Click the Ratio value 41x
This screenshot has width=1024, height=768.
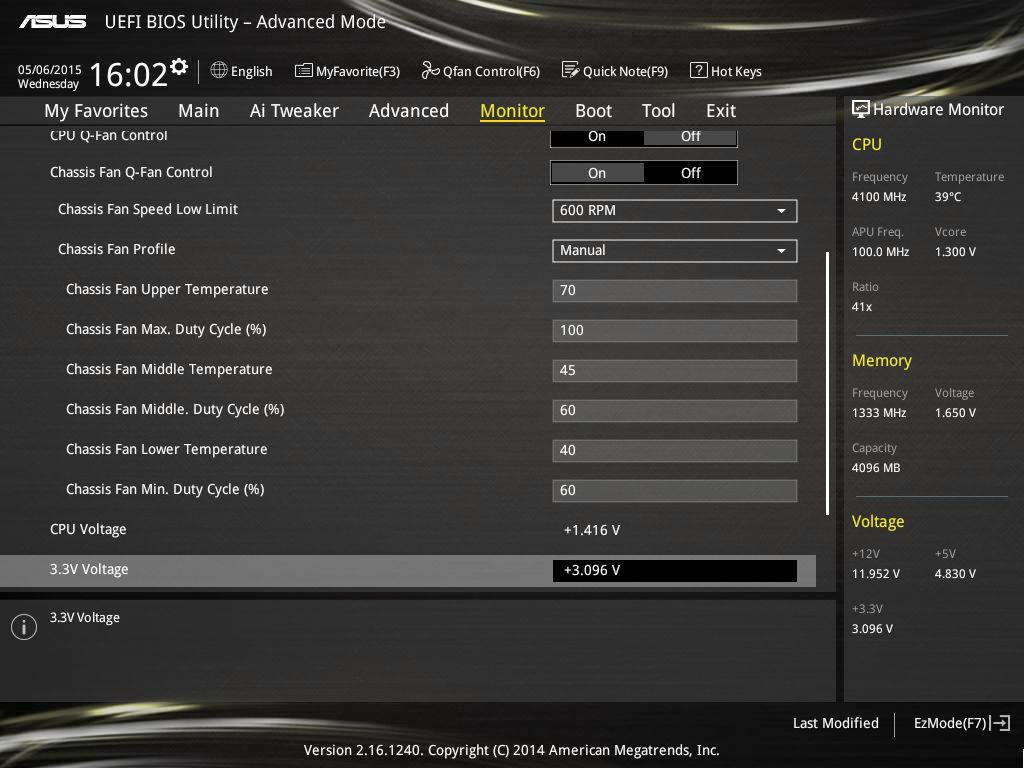coord(861,306)
